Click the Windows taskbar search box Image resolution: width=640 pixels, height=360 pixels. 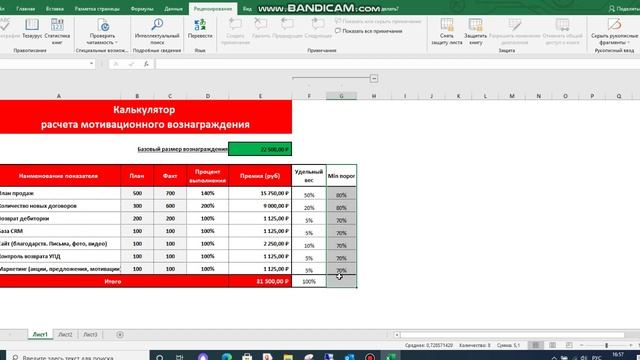(x=78, y=356)
